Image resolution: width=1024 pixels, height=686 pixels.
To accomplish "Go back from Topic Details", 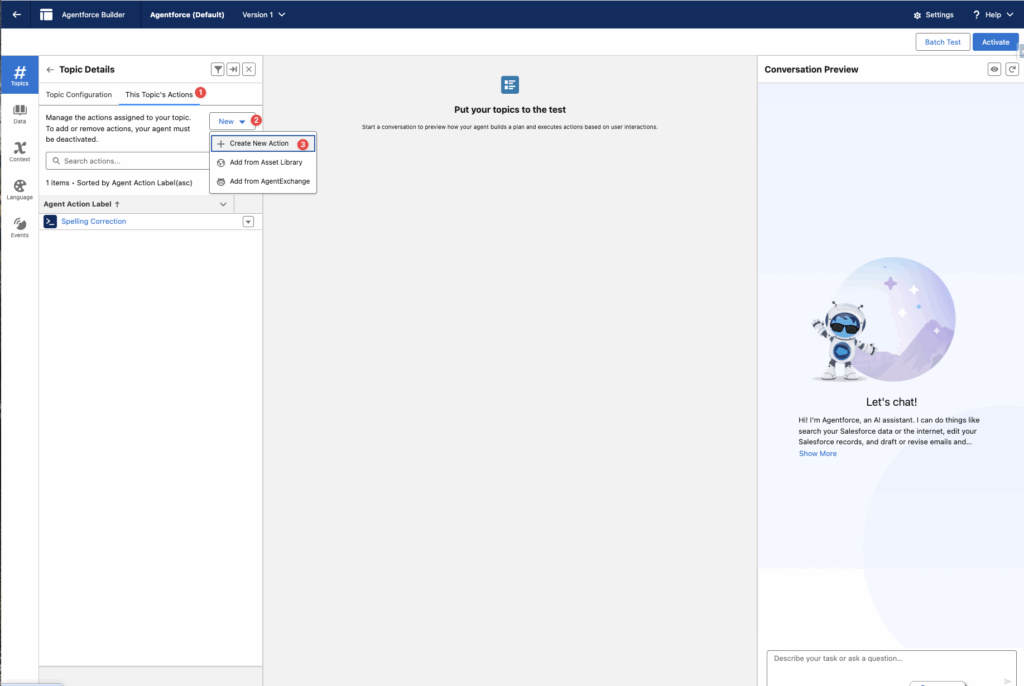I will 50,69.
